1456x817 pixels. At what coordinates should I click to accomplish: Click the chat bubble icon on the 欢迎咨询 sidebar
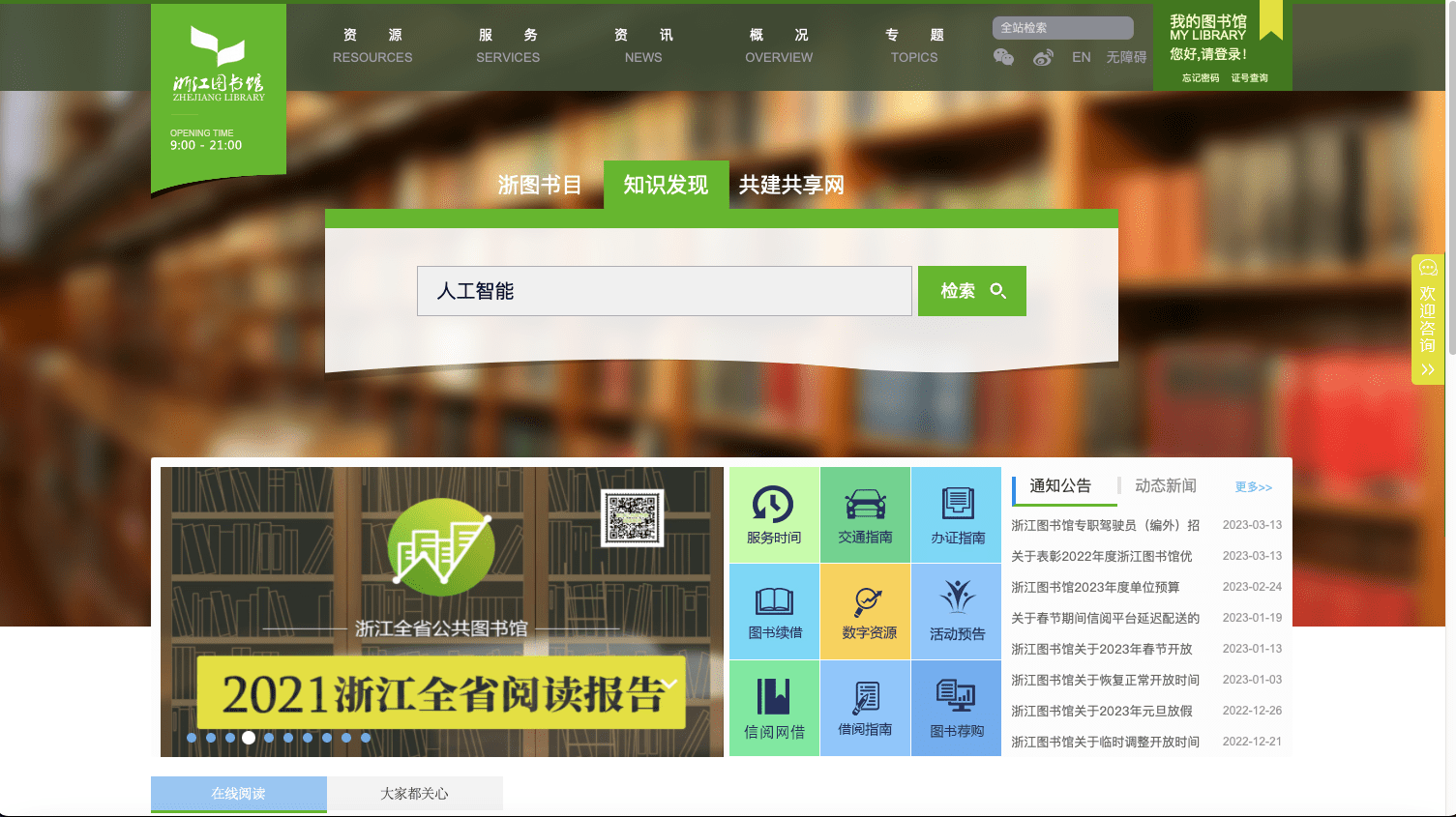pyautogui.click(x=1428, y=268)
